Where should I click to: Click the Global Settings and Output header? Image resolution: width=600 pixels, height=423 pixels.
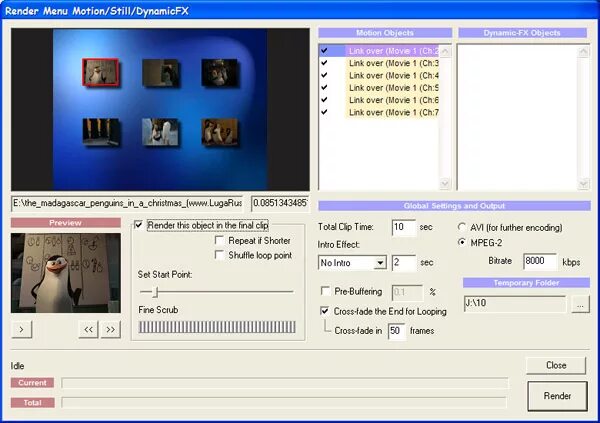(x=454, y=206)
